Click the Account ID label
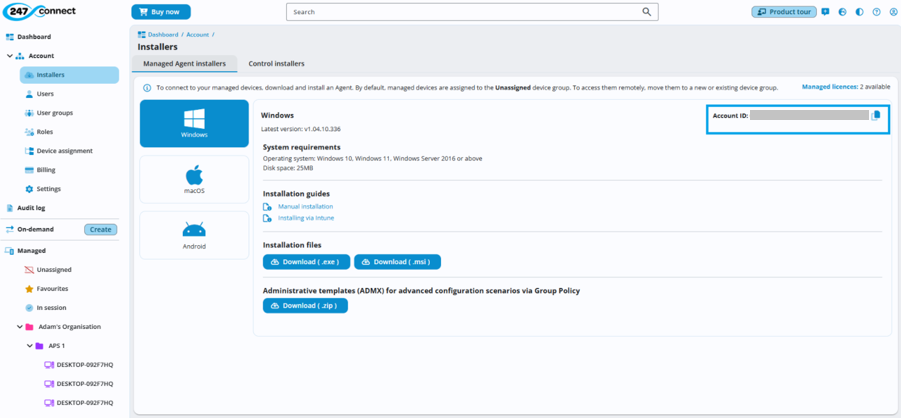The image size is (901, 418). tap(730, 116)
